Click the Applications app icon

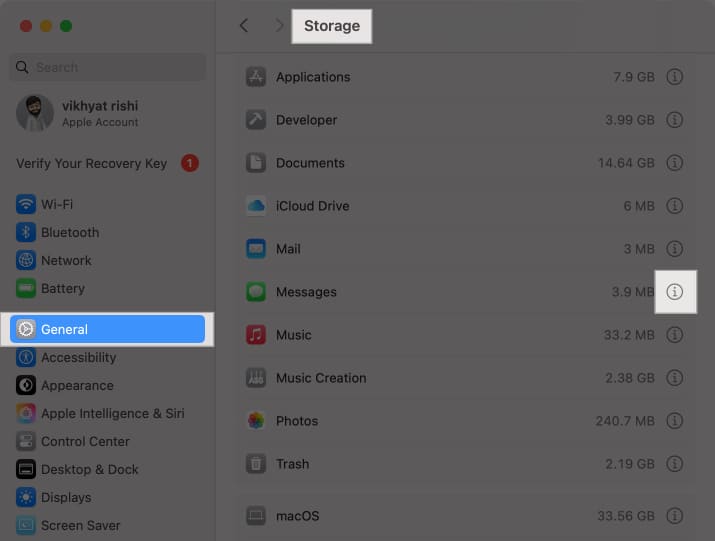(256, 77)
